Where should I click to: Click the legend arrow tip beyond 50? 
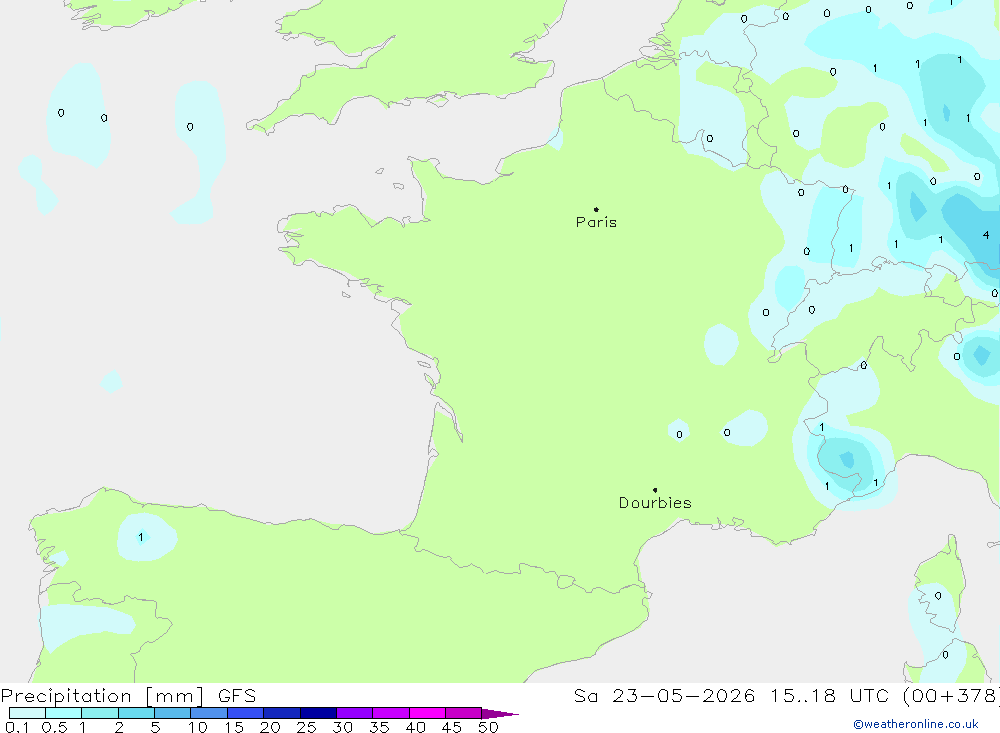(501, 714)
